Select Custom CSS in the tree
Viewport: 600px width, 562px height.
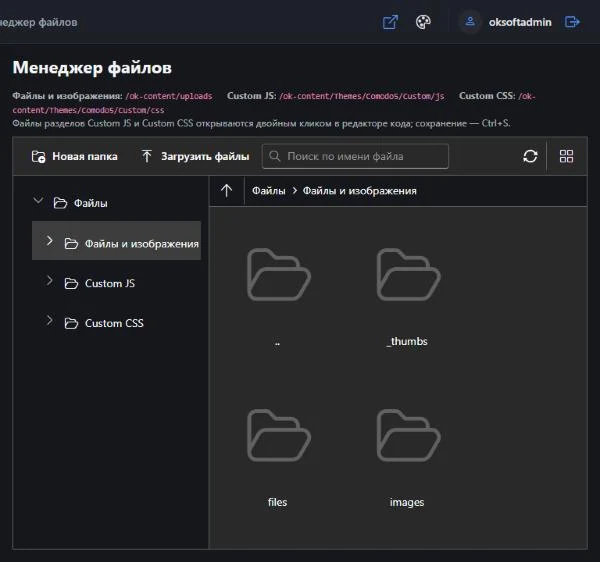click(x=114, y=323)
